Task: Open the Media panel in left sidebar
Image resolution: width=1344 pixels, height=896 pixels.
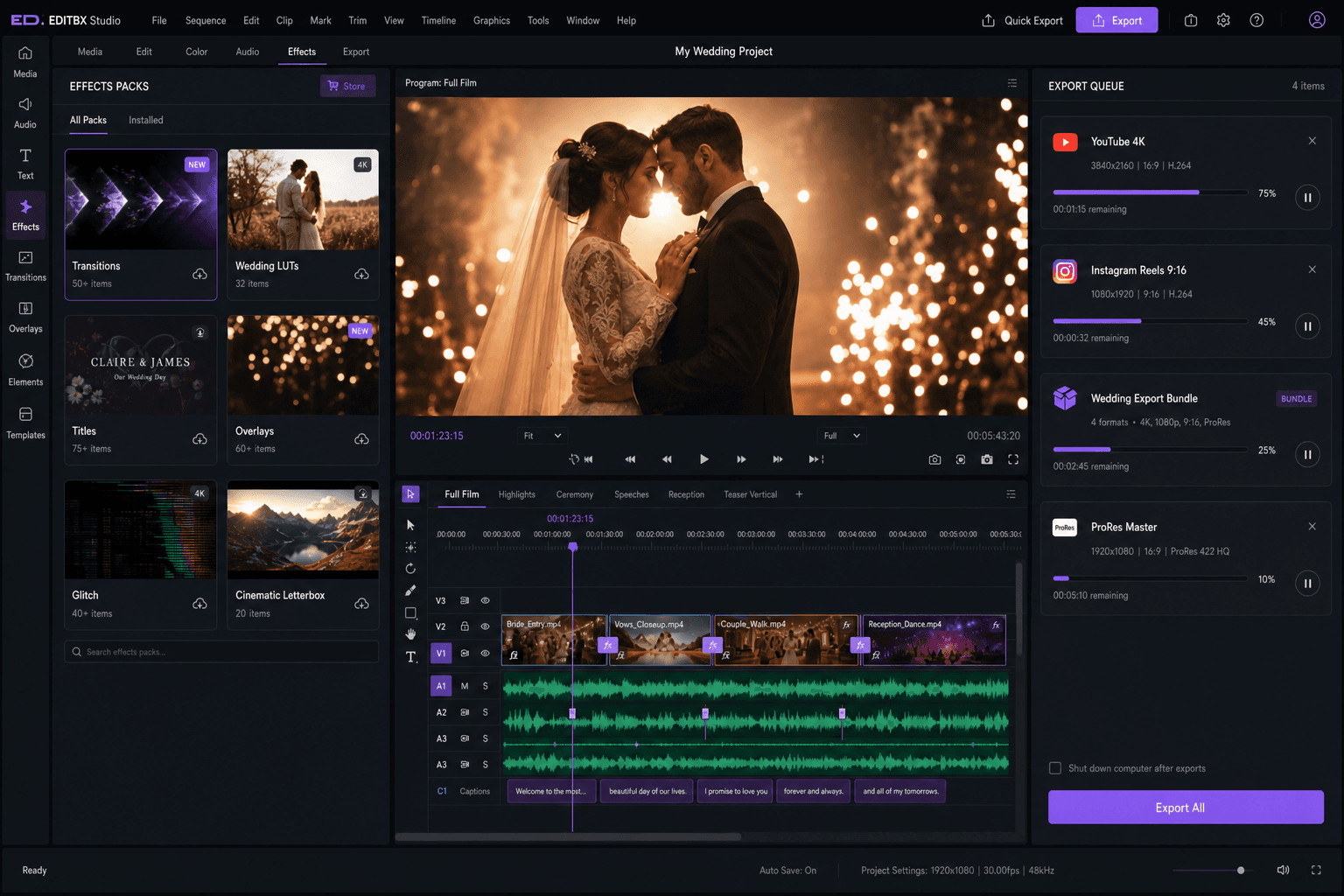Action: pyautogui.click(x=25, y=62)
